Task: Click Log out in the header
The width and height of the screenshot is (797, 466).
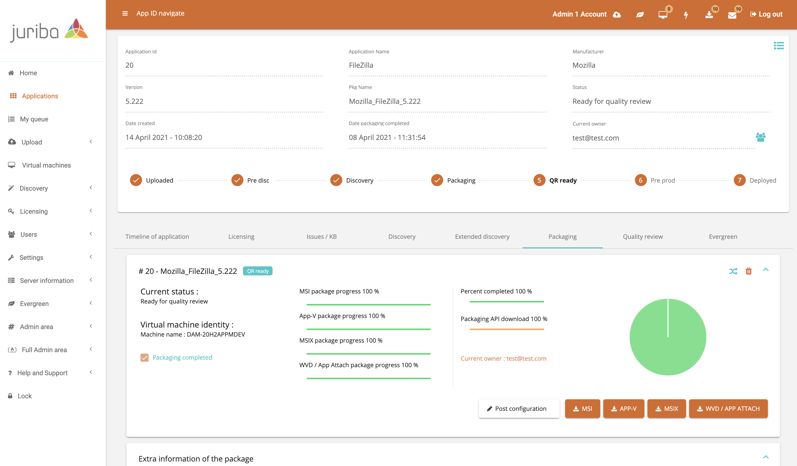Action: click(x=766, y=14)
